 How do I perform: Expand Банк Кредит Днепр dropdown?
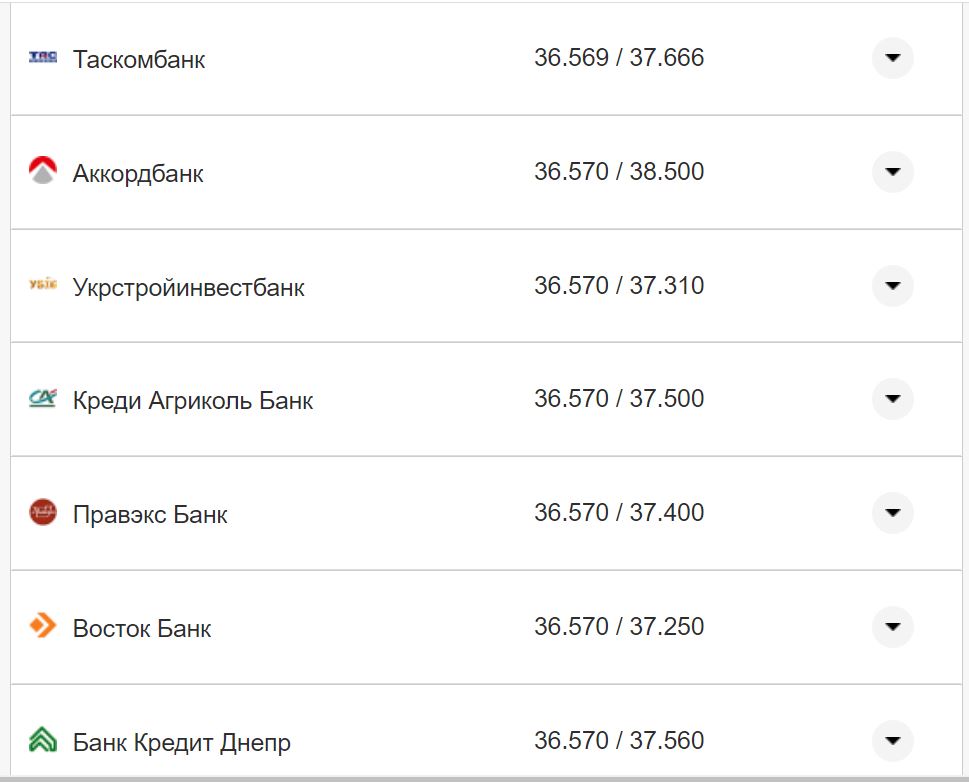pyautogui.click(x=891, y=741)
